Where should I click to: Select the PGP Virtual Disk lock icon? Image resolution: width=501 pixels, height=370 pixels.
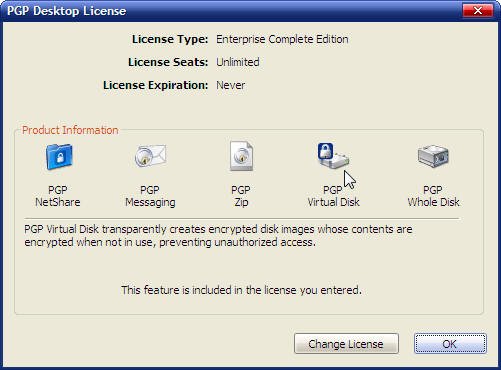click(x=333, y=155)
